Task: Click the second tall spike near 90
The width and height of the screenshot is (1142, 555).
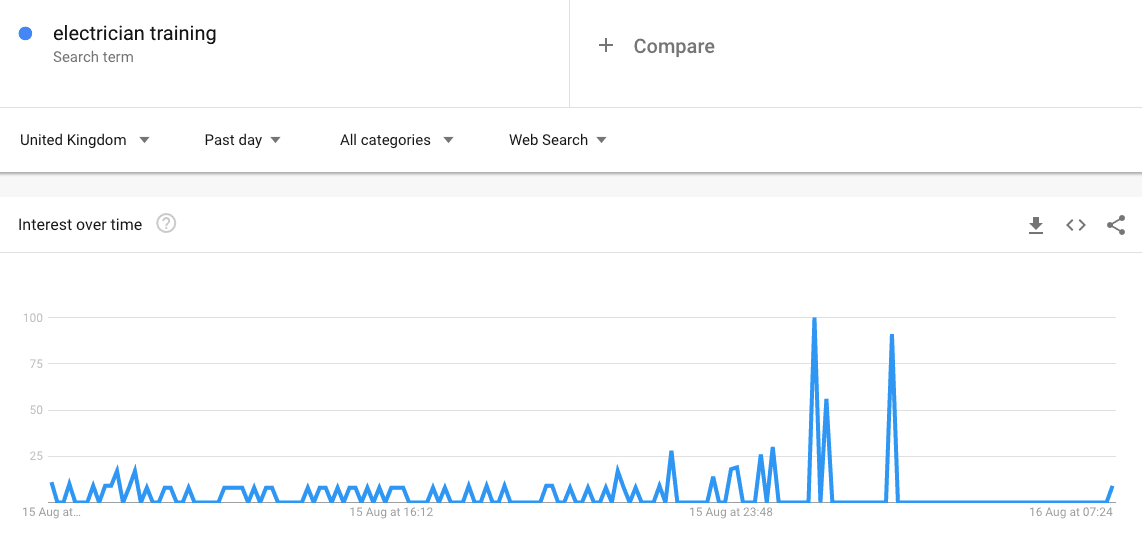Action: (x=891, y=335)
